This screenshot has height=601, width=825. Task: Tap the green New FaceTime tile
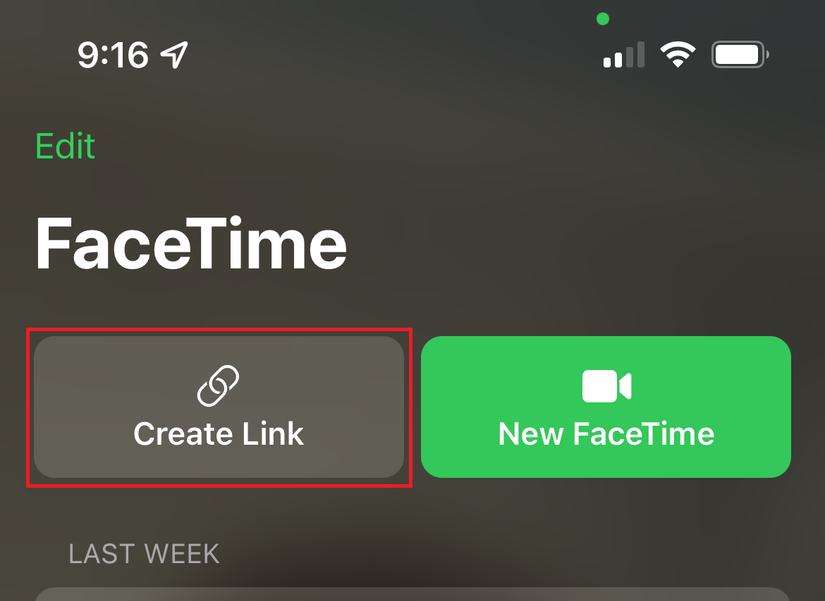pyautogui.click(x=605, y=406)
